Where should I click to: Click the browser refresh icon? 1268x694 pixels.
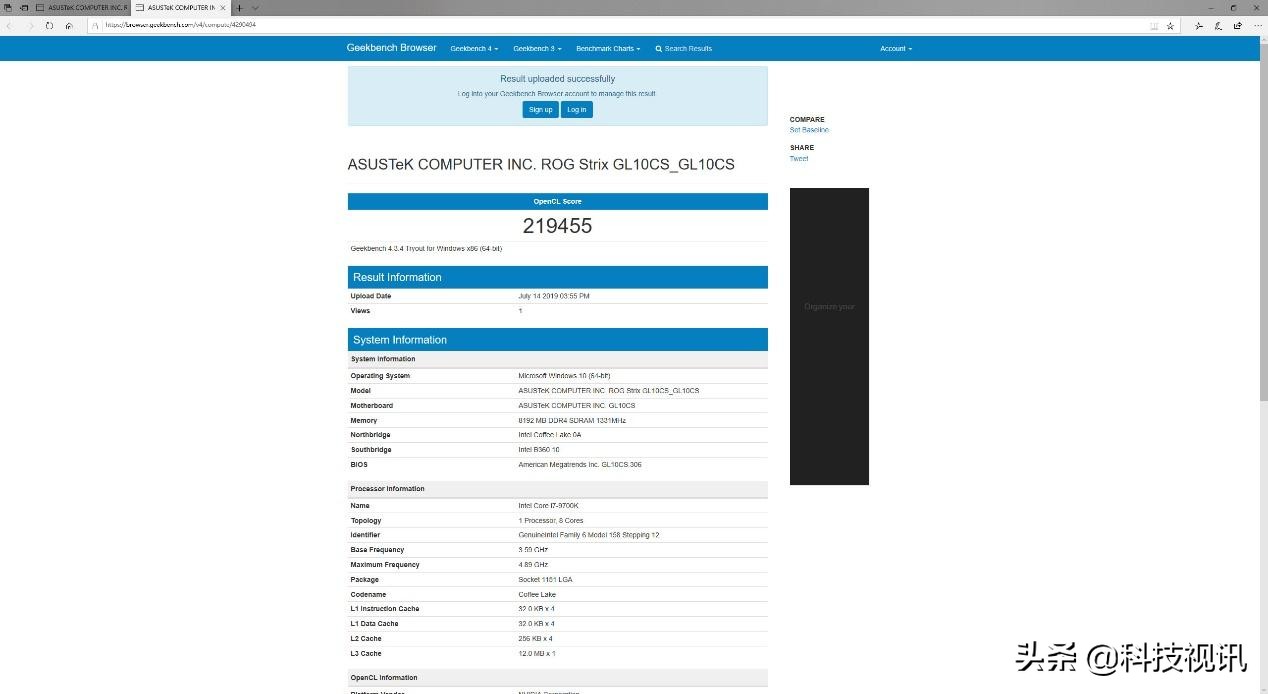coord(49,25)
